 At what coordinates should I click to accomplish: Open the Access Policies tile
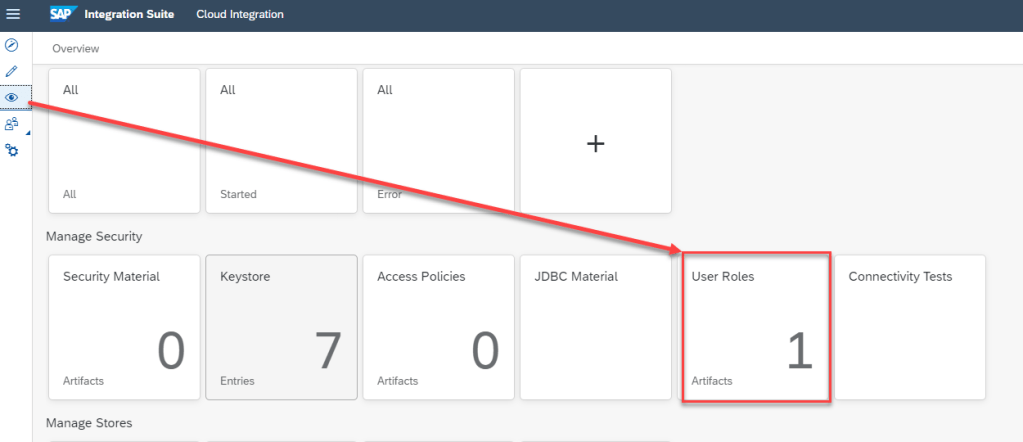pos(438,327)
